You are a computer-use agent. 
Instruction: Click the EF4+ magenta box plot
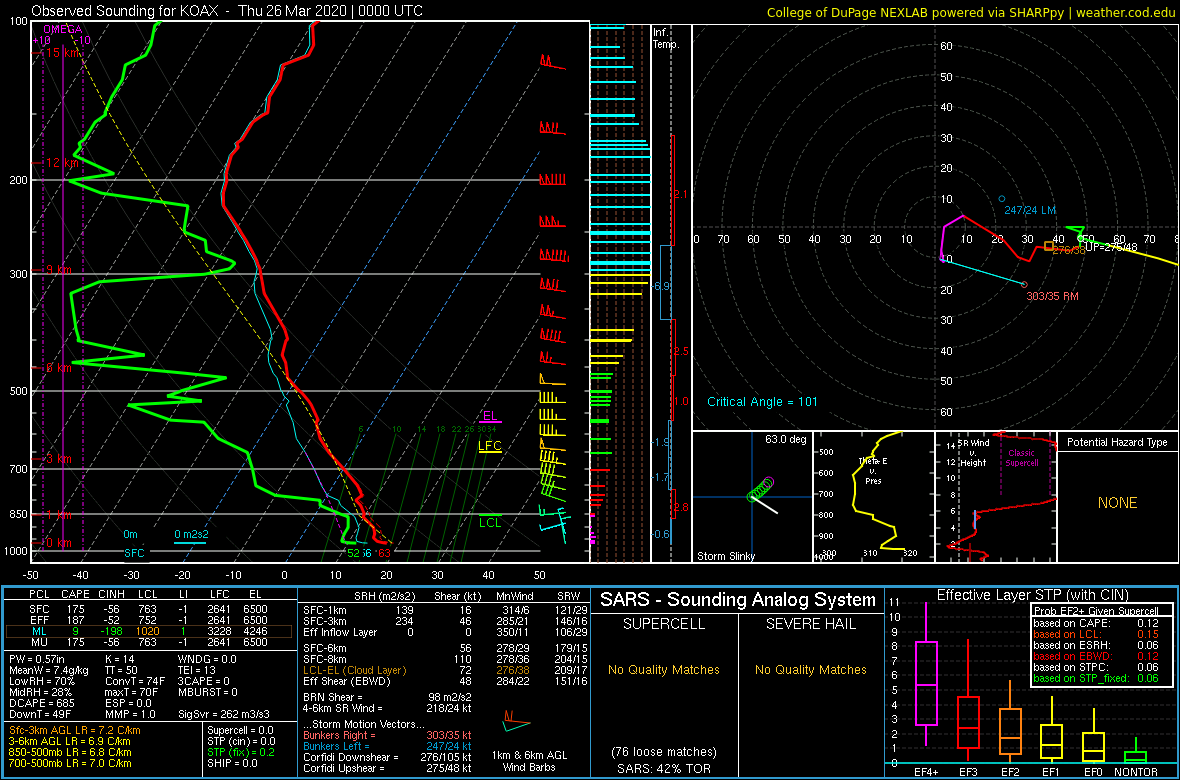(925, 676)
